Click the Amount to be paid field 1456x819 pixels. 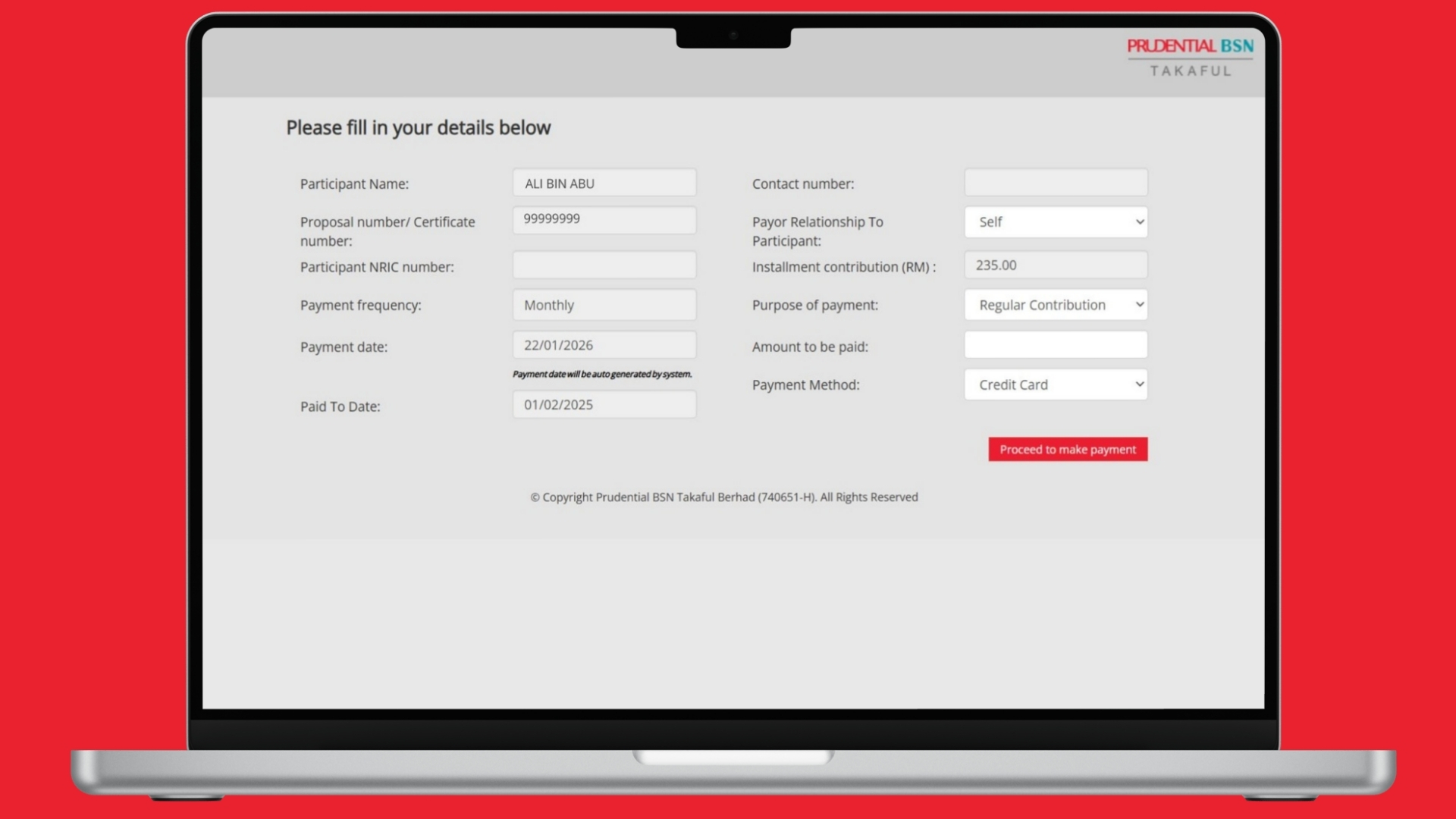[x=1056, y=345]
